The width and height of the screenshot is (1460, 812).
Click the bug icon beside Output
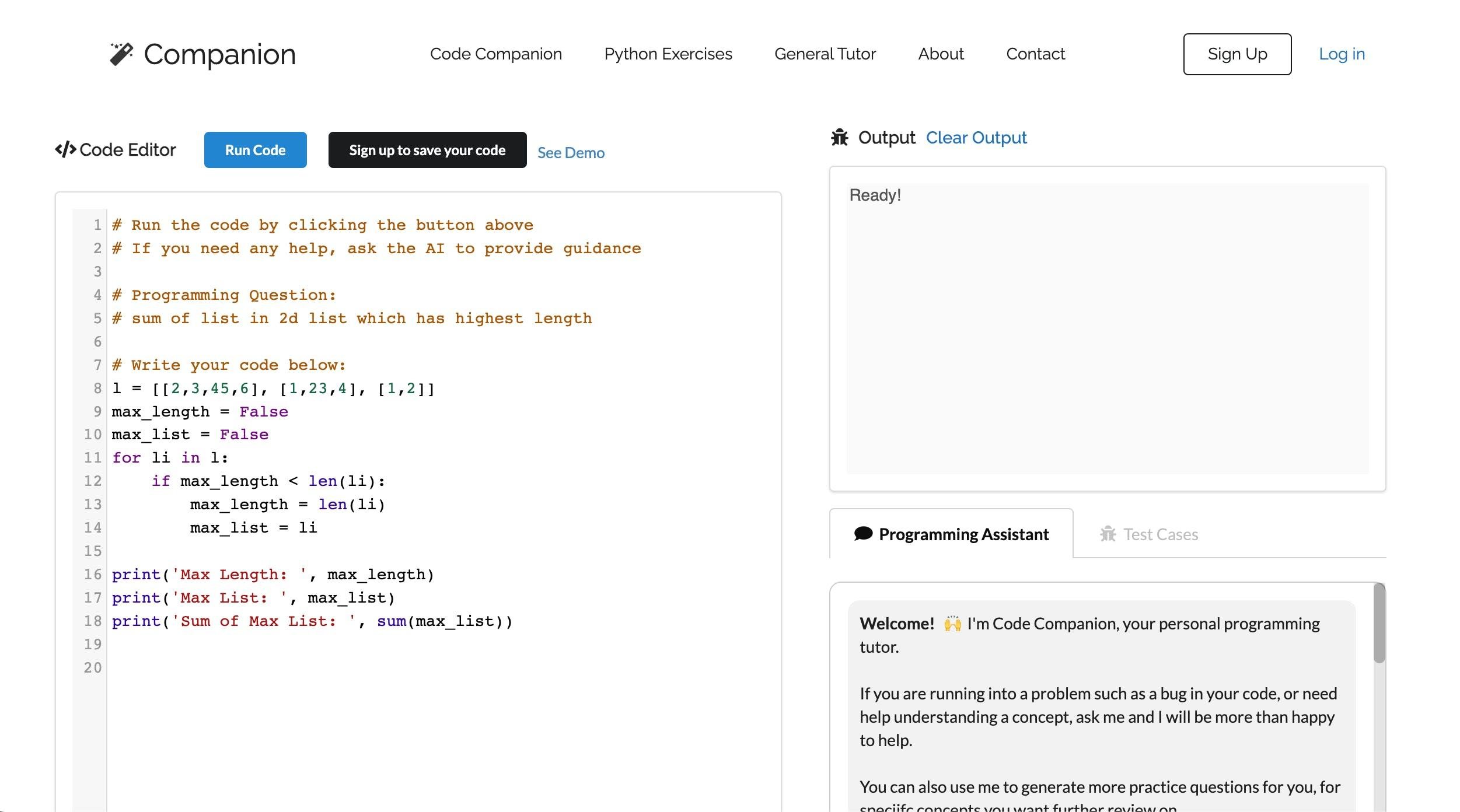click(839, 138)
